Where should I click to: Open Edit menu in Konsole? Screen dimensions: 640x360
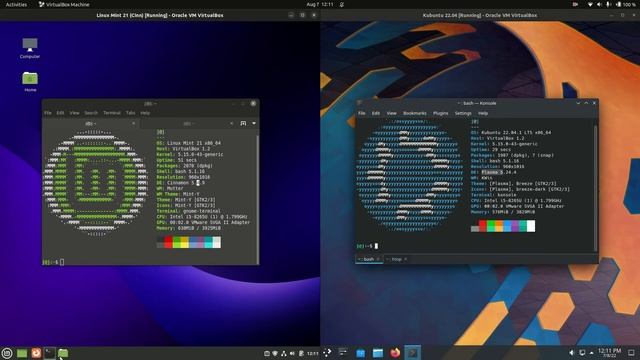376,113
